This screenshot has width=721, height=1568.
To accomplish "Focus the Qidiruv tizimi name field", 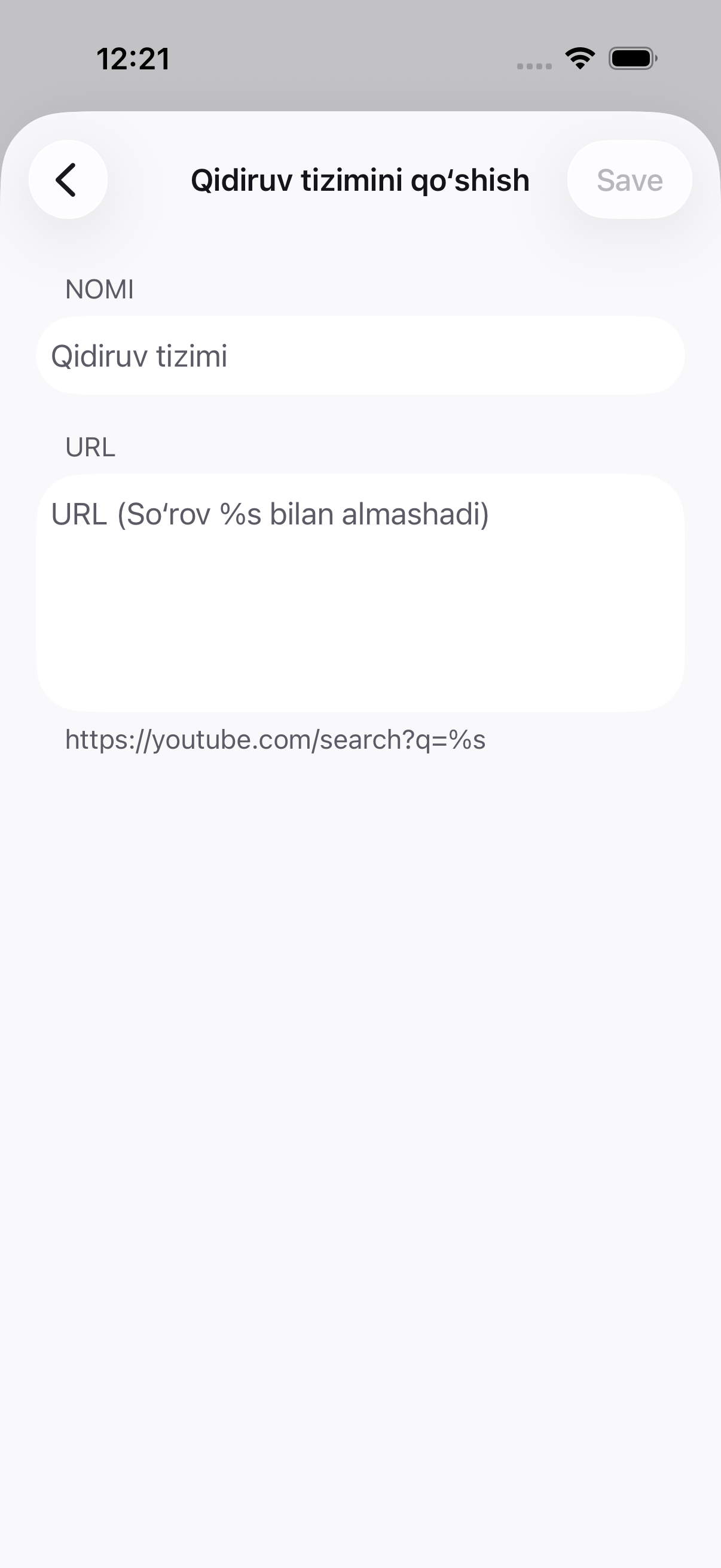I will (x=360, y=355).
